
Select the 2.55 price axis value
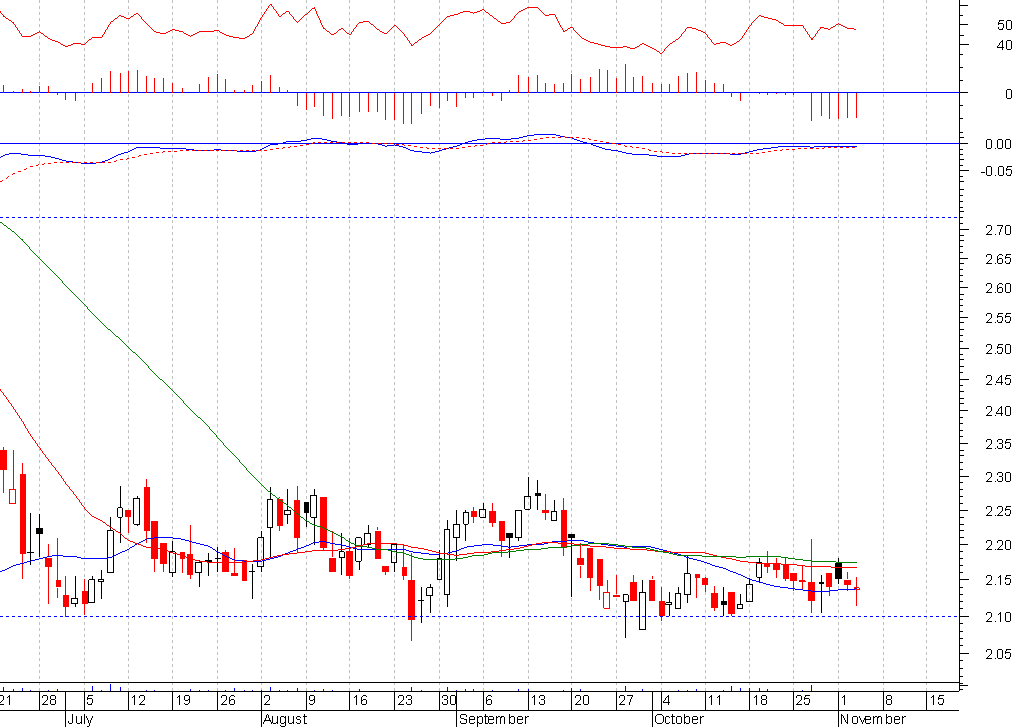point(999,319)
